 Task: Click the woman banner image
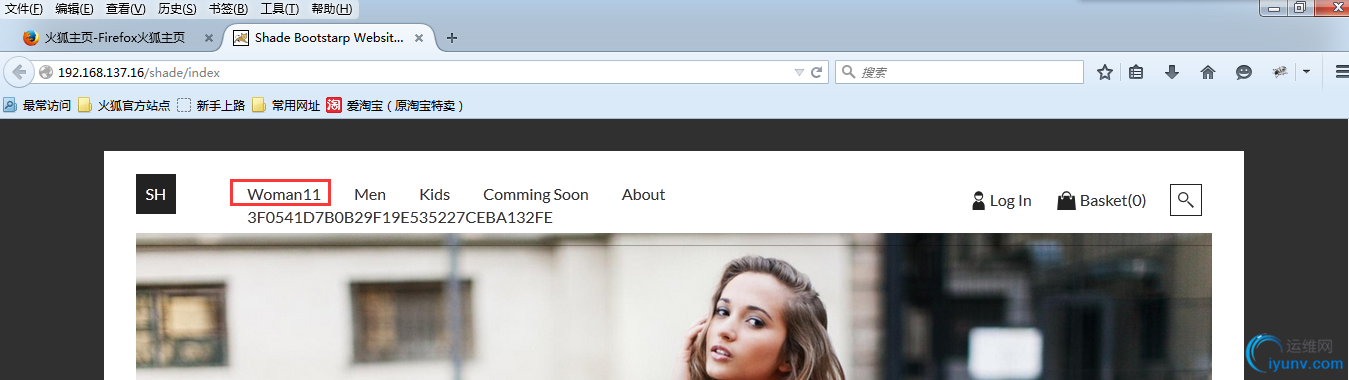tap(673, 307)
